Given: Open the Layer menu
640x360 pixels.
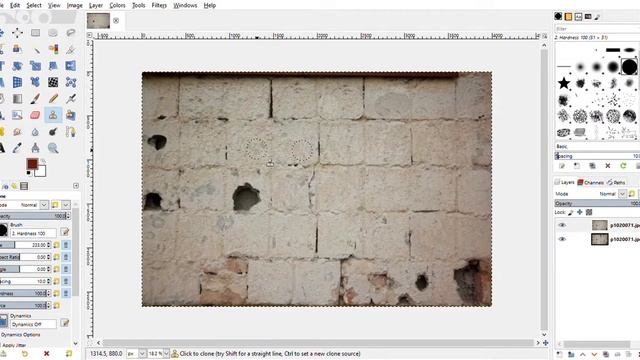Looking at the screenshot, I should (x=96, y=5).
